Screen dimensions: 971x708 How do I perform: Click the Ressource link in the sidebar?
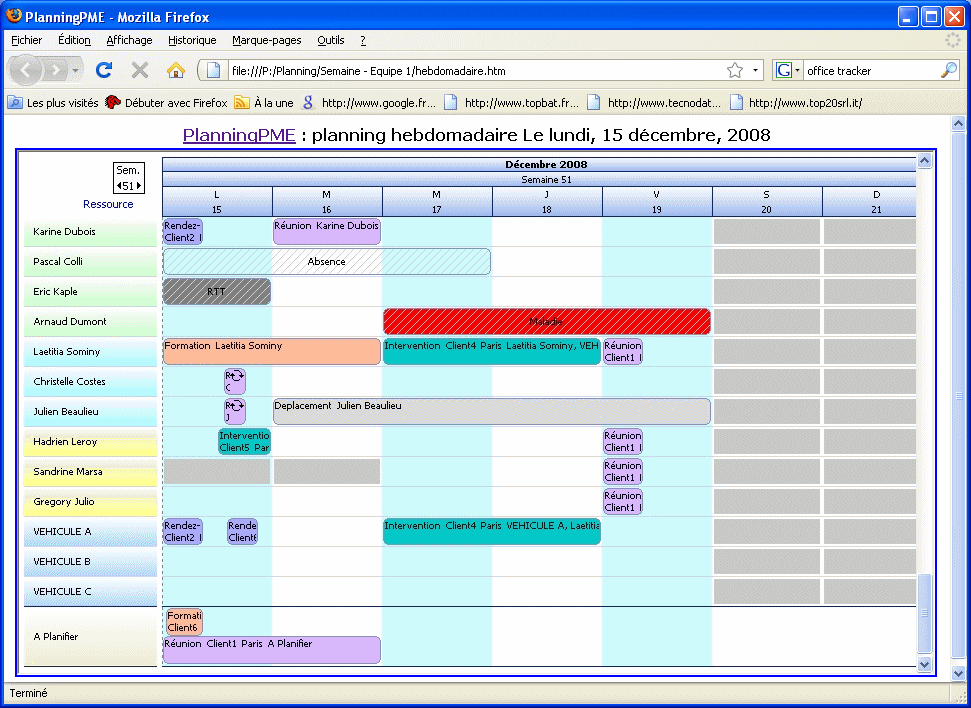click(x=107, y=204)
